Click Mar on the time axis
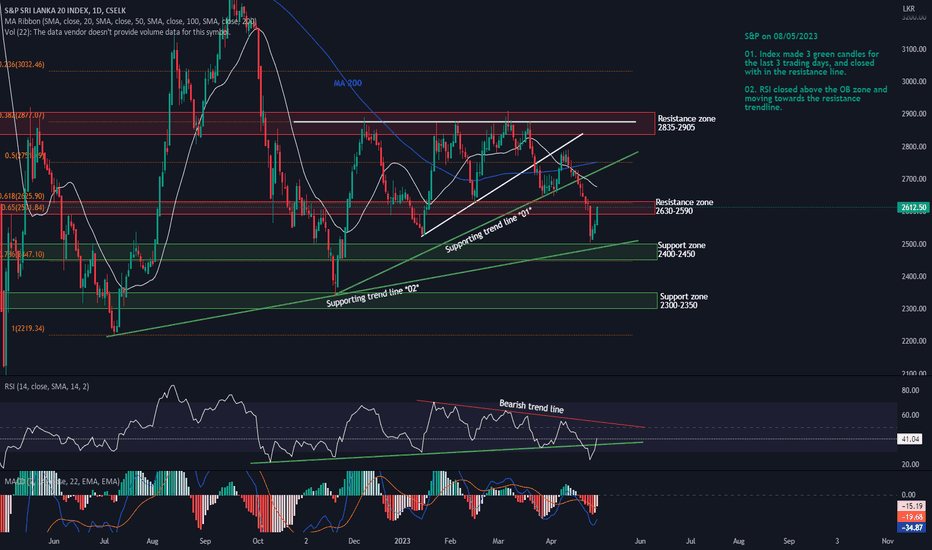 click(x=498, y=541)
